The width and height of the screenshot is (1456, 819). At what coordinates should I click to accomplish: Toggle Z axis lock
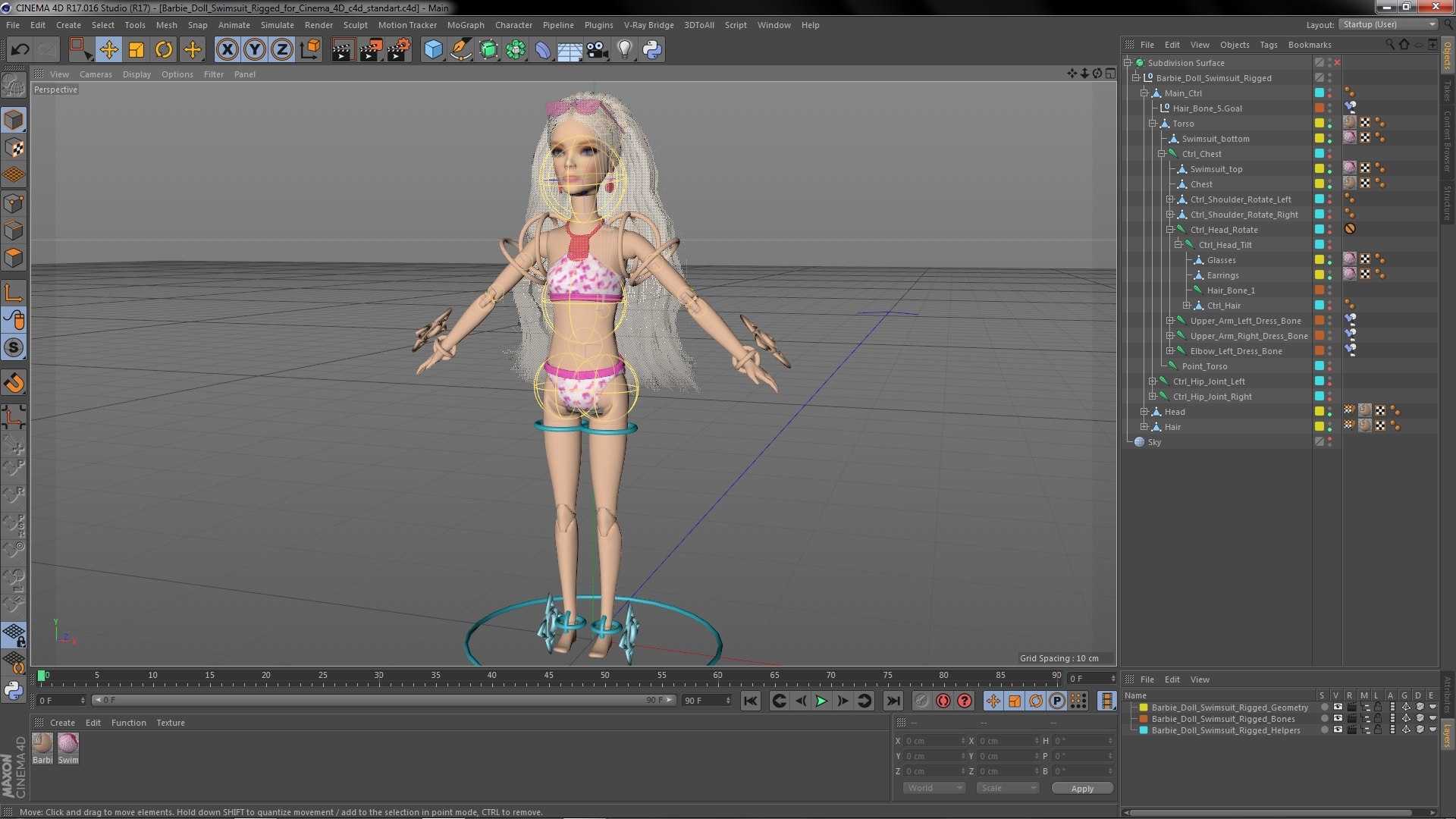pyautogui.click(x=281, y=50)
